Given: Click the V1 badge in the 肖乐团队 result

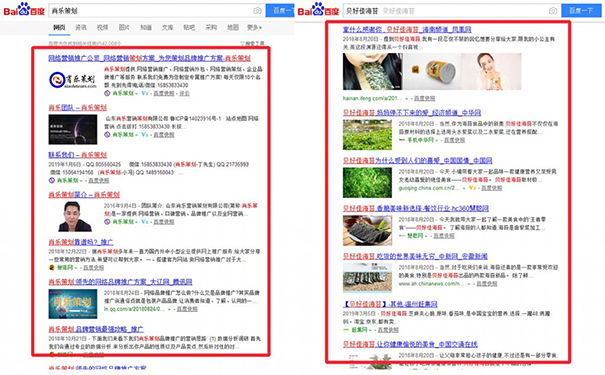Looking at the screenshot, I should [x=144, y=135].
